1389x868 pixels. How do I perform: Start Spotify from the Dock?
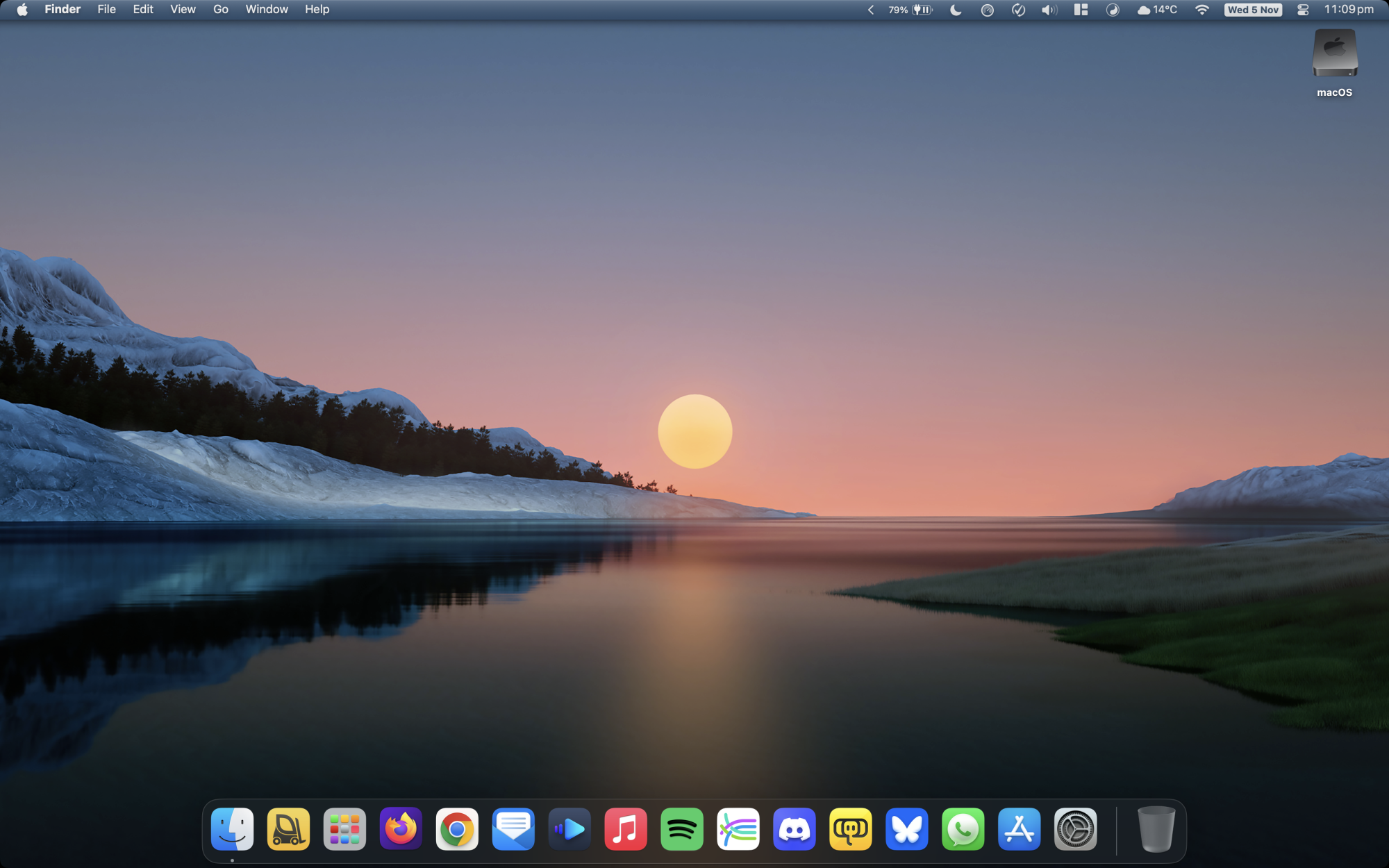(682, 828)
